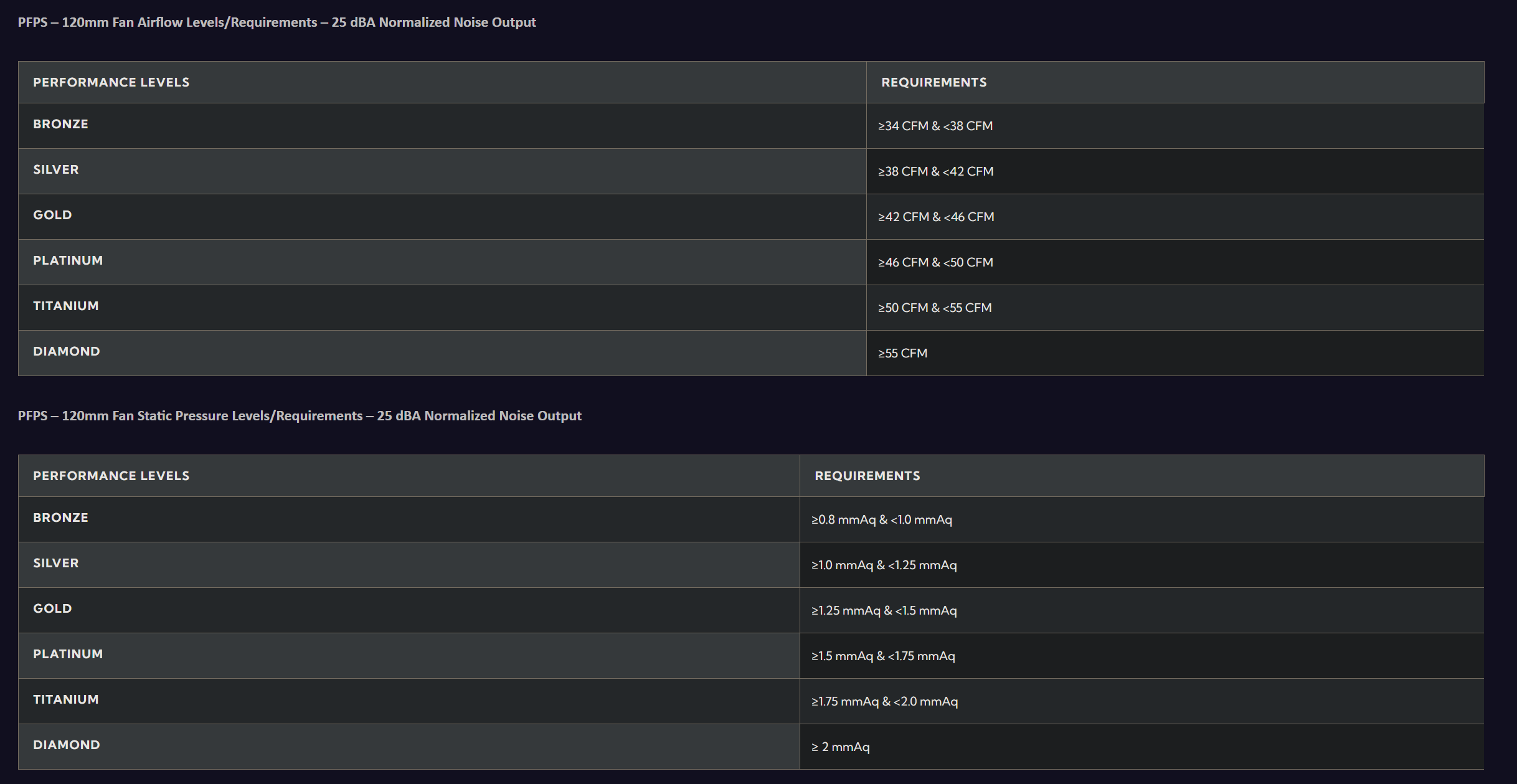The height and width of the screenshot is (784, 1517).
Task: Select the static pressure TITANIUM cell
Action: (x=65, y=699)
